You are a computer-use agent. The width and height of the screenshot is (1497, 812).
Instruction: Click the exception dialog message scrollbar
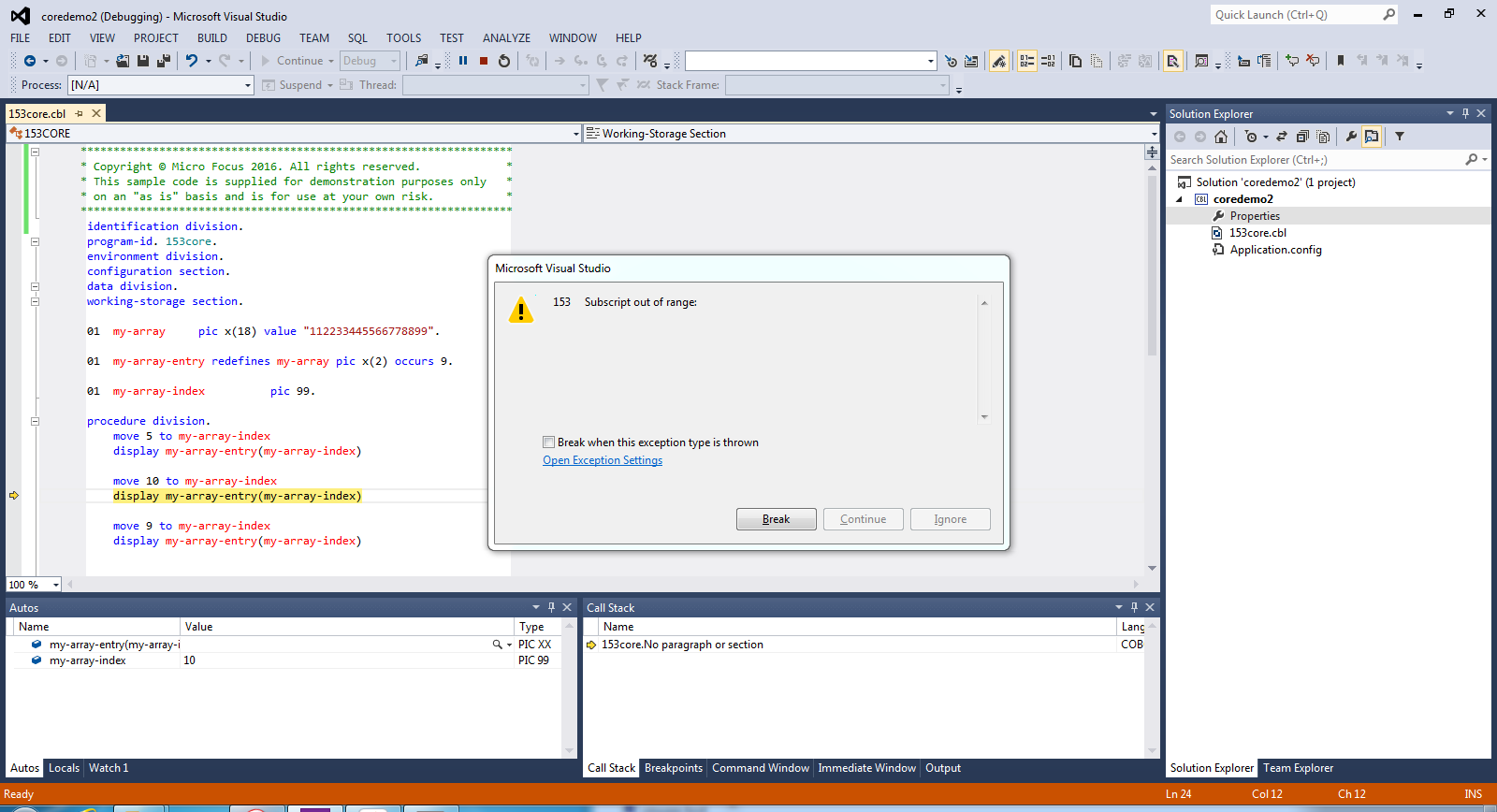point(984,359)
